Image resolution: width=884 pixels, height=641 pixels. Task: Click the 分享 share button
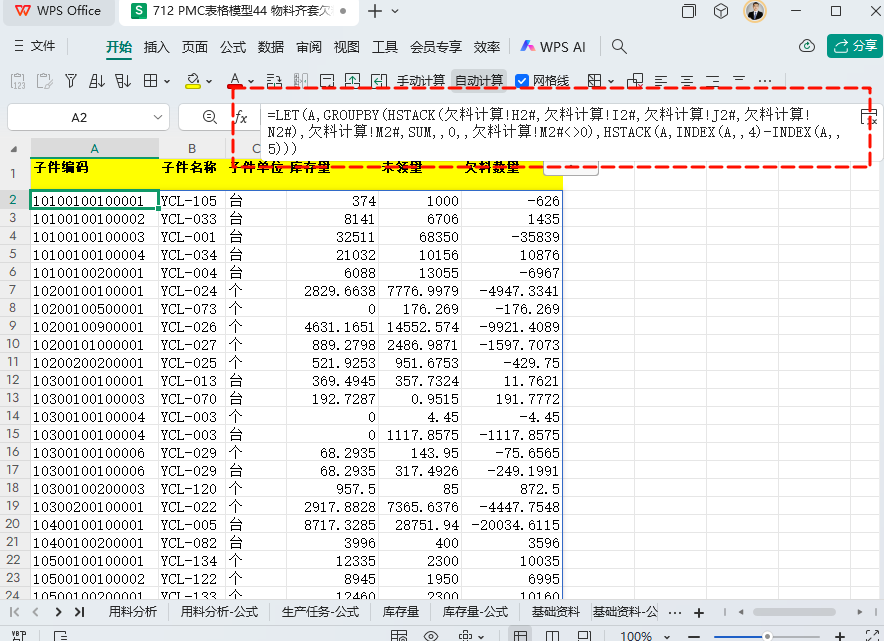click(855, 46)
